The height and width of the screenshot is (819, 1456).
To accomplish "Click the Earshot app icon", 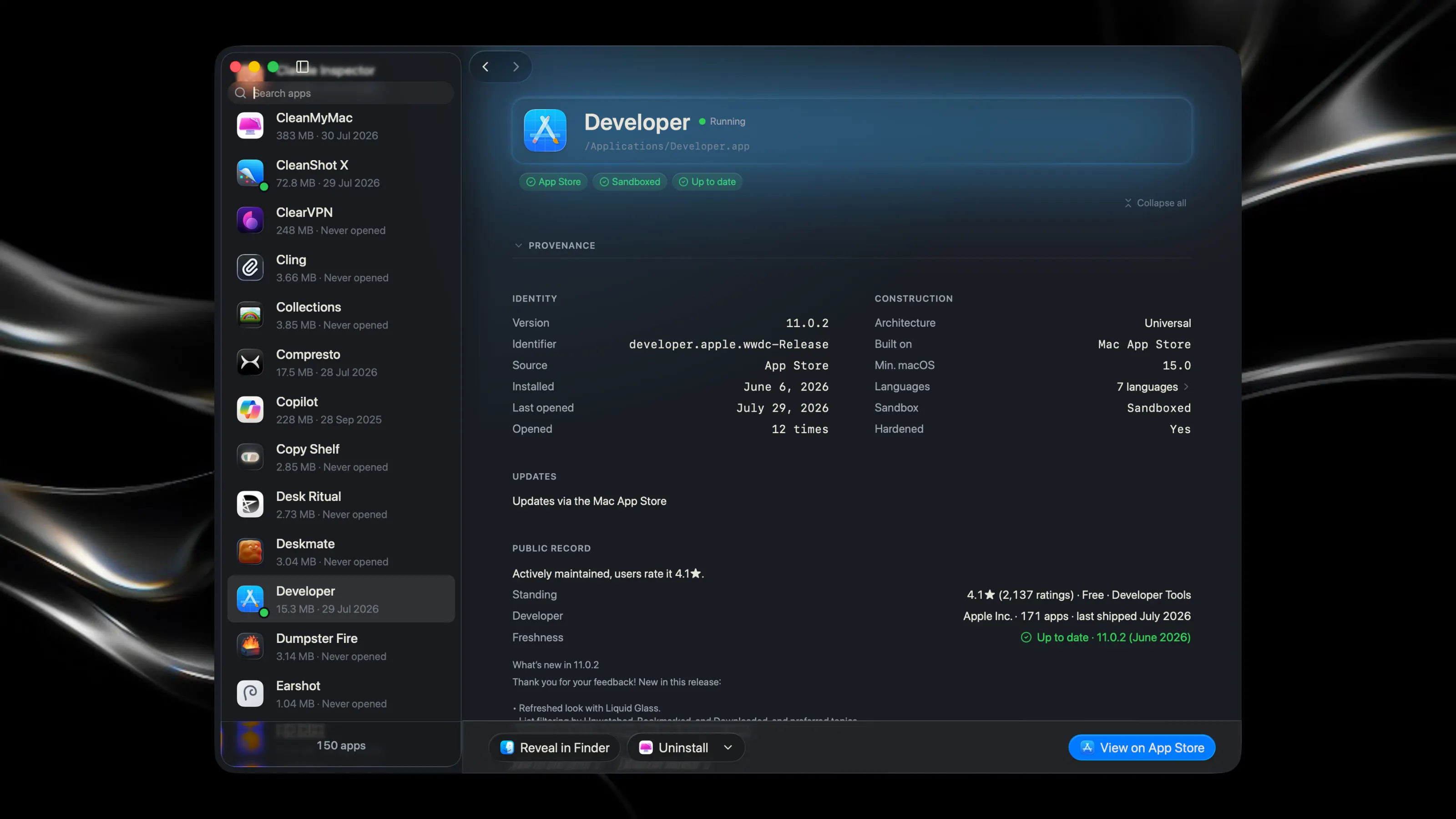I will [250, 693].
